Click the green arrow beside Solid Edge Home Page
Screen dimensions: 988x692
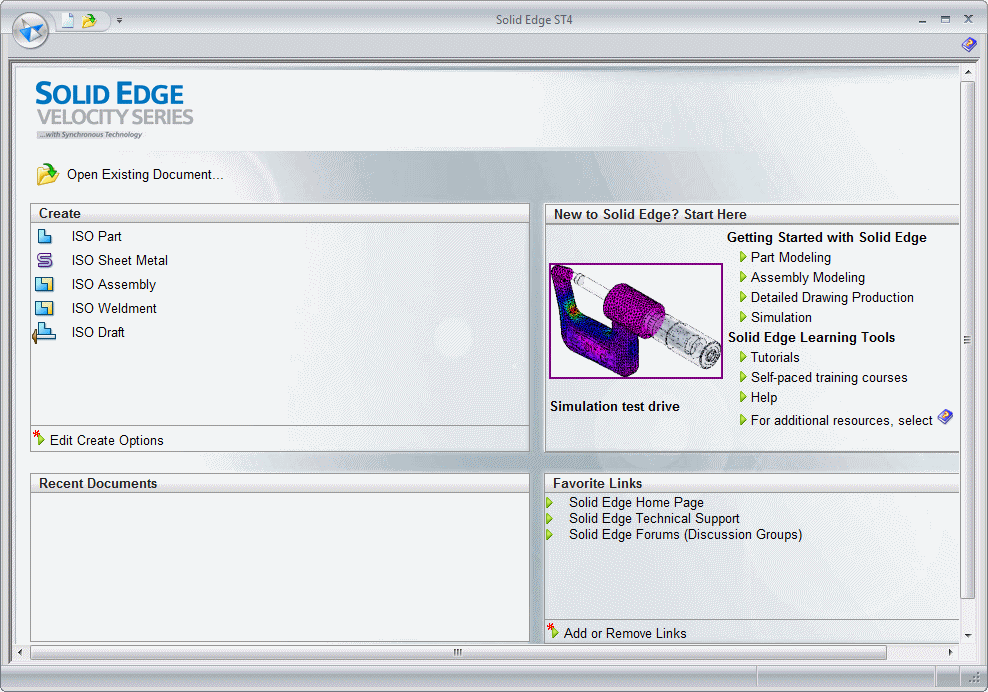click(x=549, y=502)
